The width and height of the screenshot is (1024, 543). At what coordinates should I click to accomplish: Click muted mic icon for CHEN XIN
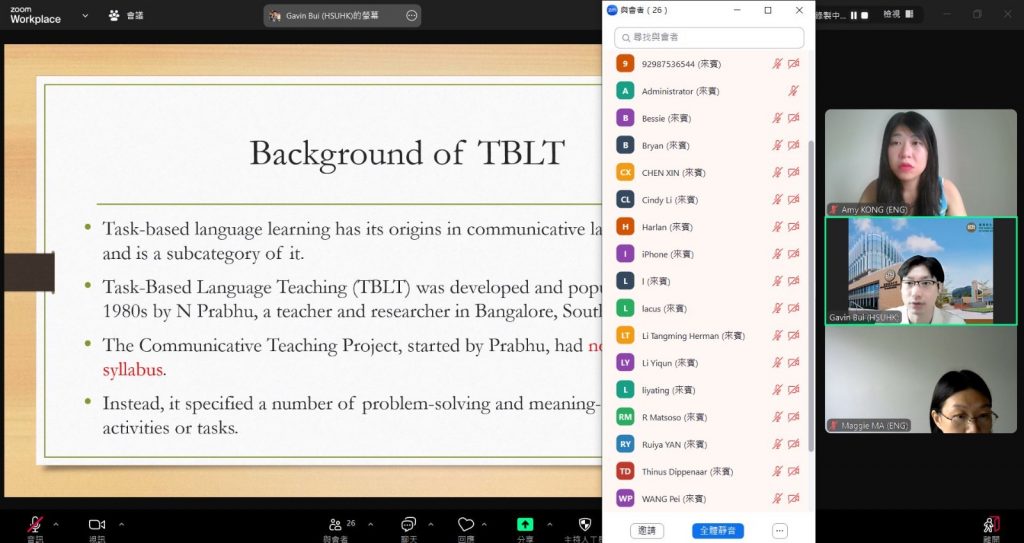[x=777, y=173]
